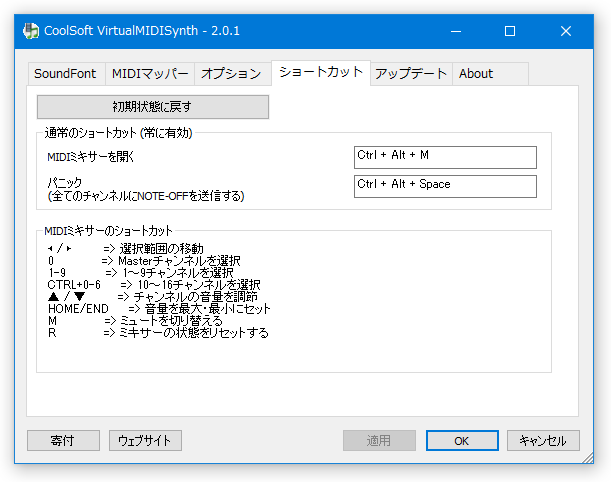Show the About tab
Screen dimensions: 611x482
point(490,73)
